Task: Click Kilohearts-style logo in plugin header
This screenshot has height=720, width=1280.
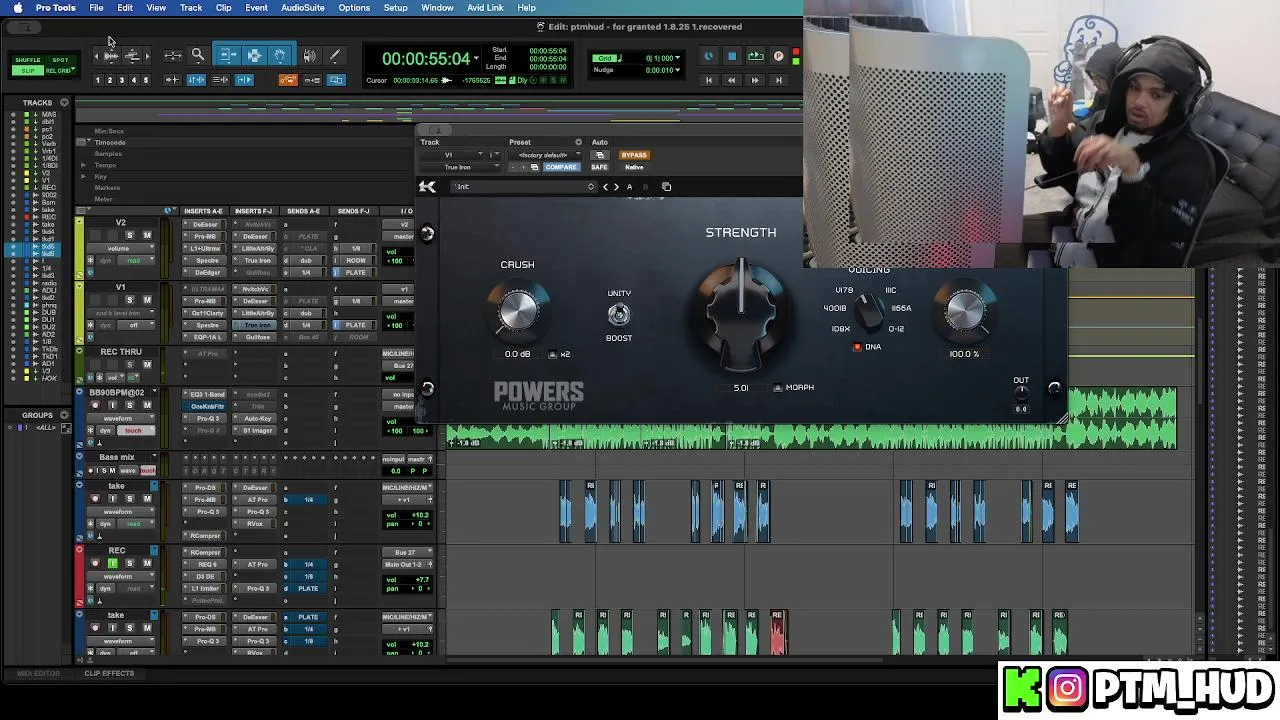Action: pyautogui.click(x=427, y=186)
